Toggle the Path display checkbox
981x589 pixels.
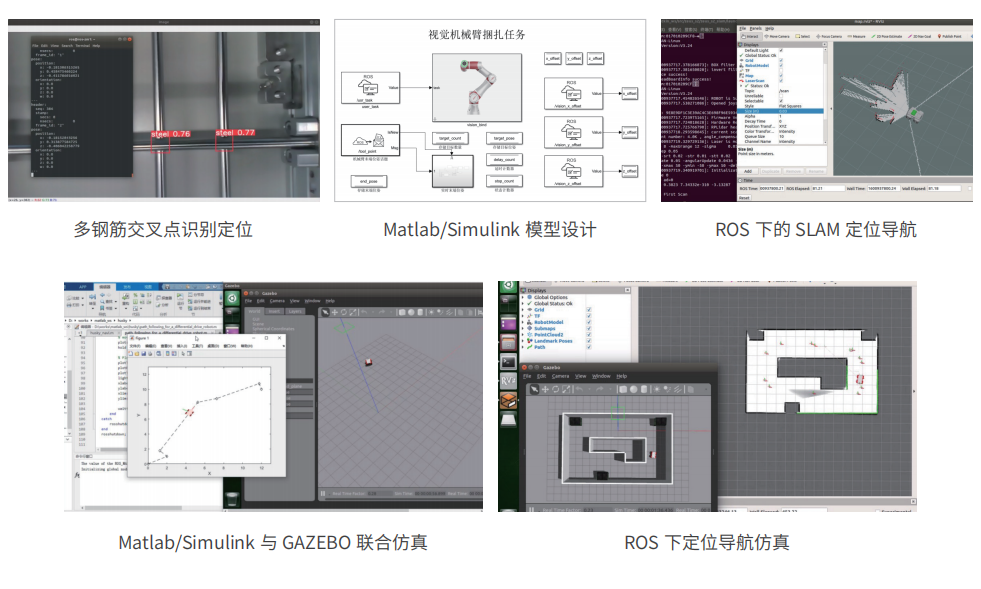[589, 347]
